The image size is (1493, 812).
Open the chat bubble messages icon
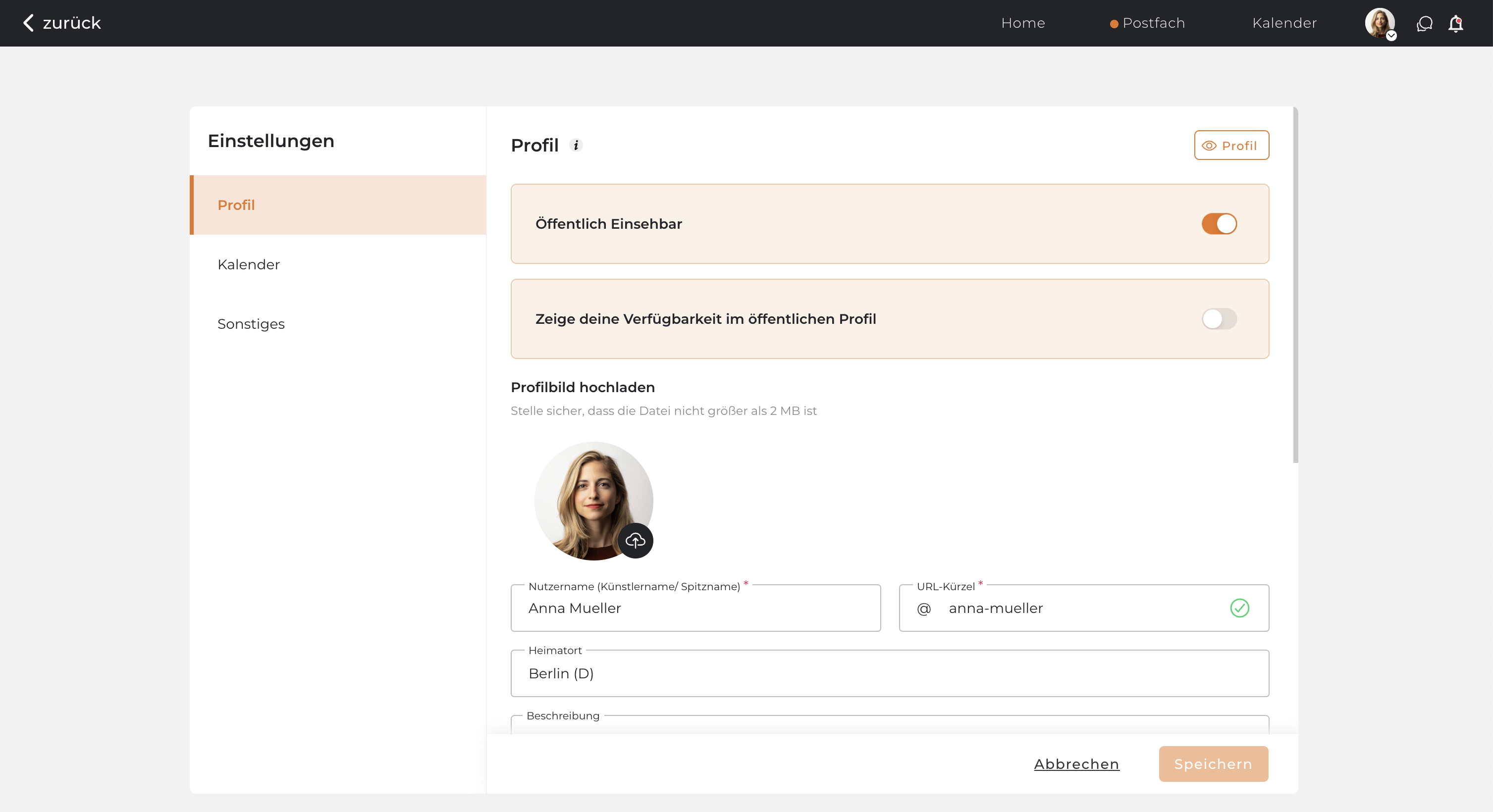point(1424,24)
